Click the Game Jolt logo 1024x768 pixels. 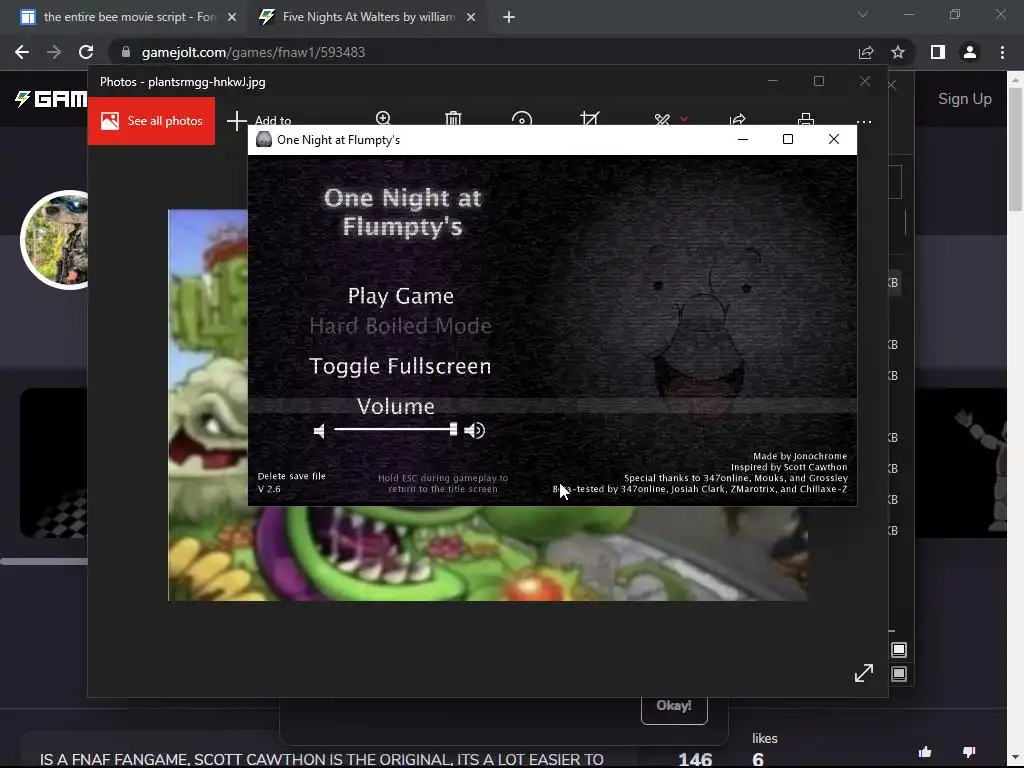click(x=51, y=99)
